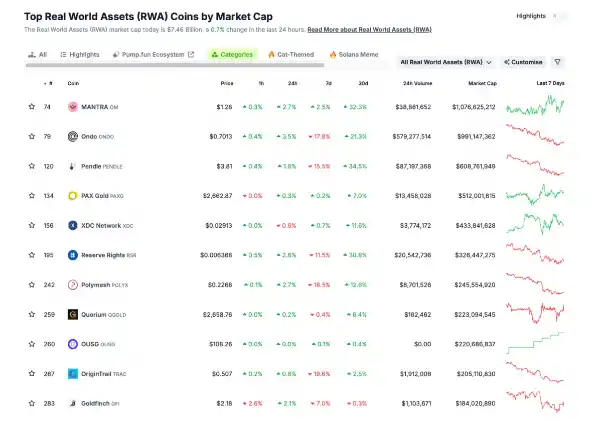Select the Categories tab
Screen dimensions: 595x421
coord(232,55)
